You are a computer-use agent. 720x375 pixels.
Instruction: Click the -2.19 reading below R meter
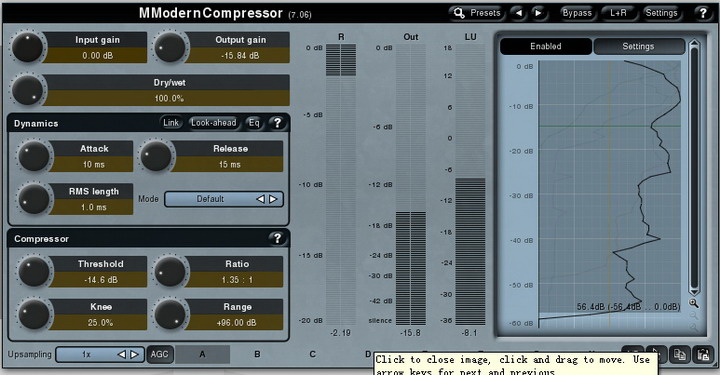(x=340, y=333)
